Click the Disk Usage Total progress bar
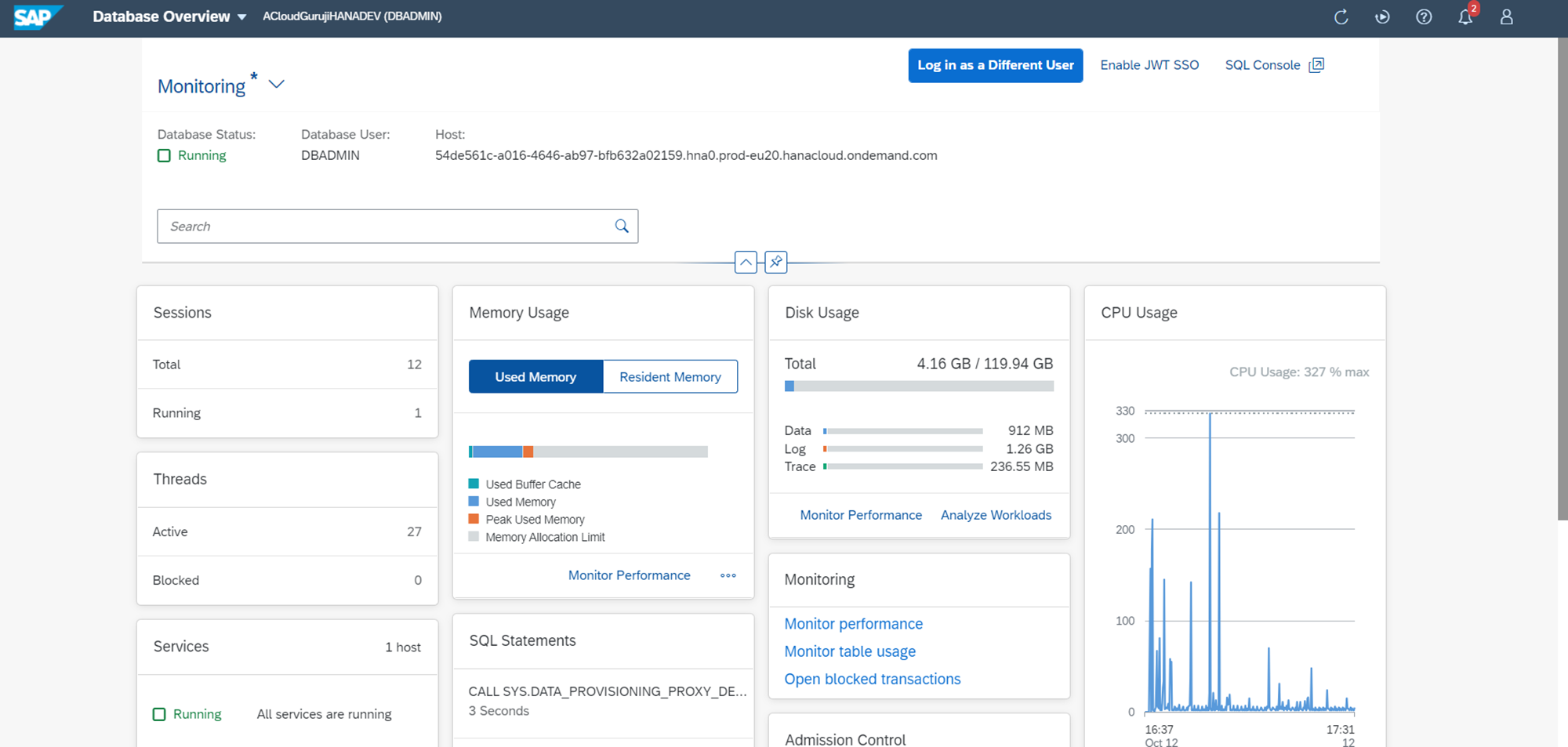Viewport: 1568px width, 747px height. coord(919,386)
